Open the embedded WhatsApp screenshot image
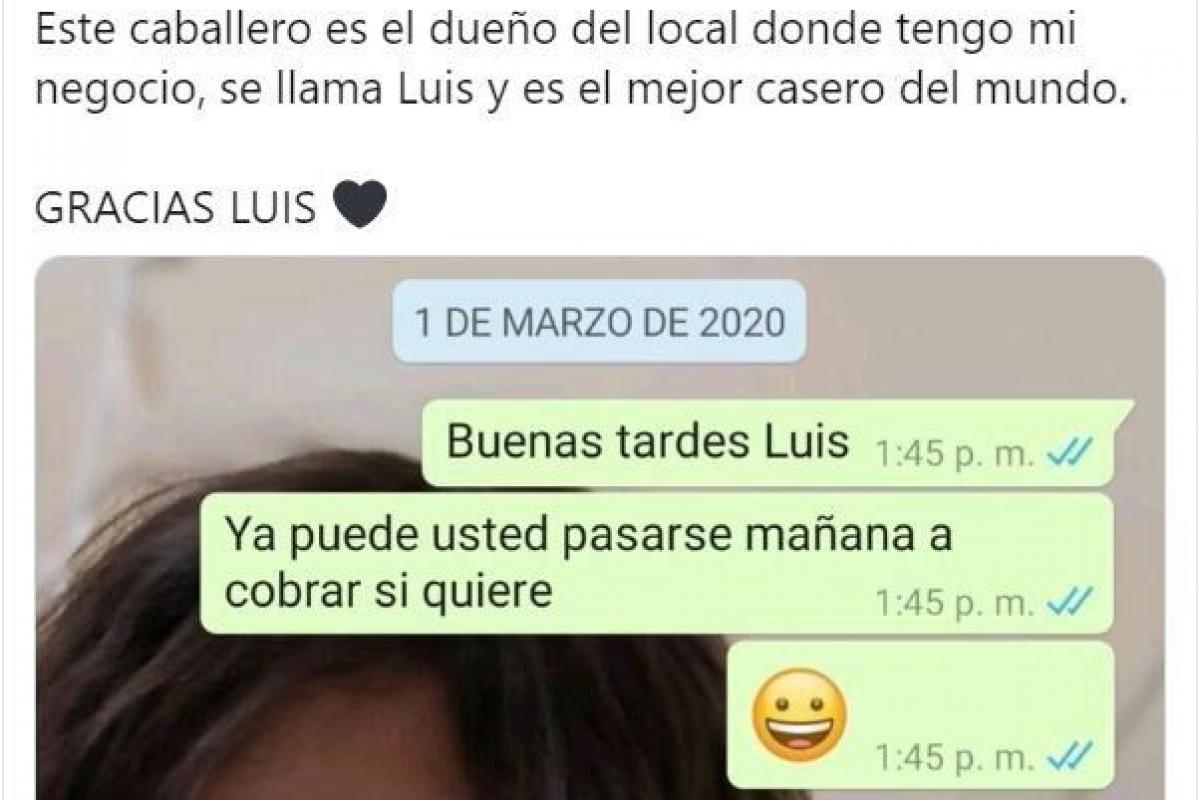This screenshot has width=1200, height=800. [600, 528]
